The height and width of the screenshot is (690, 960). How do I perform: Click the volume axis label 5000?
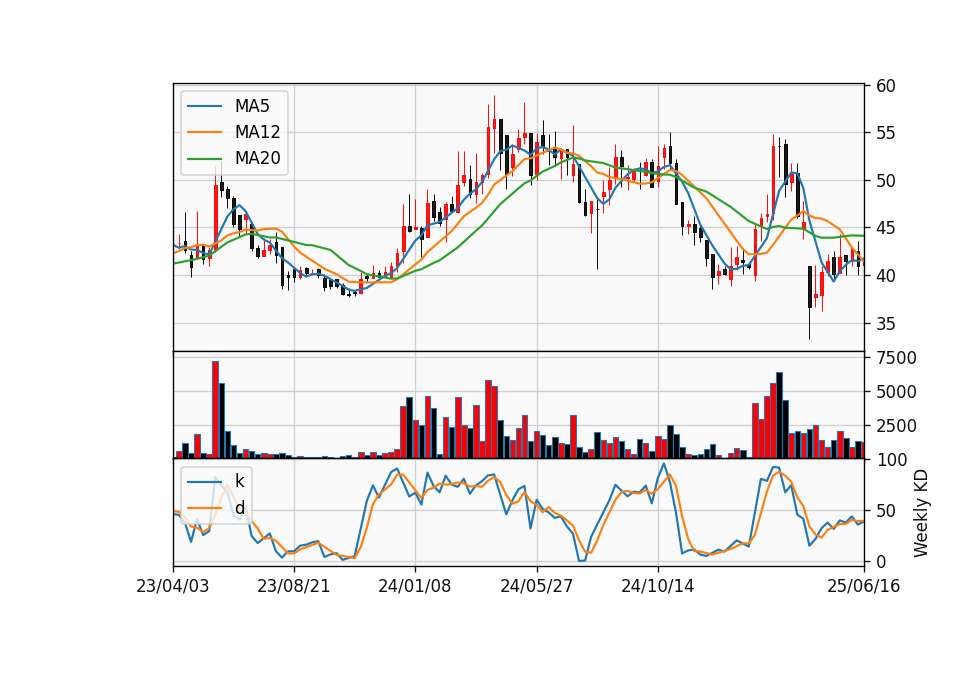point(896,392)
